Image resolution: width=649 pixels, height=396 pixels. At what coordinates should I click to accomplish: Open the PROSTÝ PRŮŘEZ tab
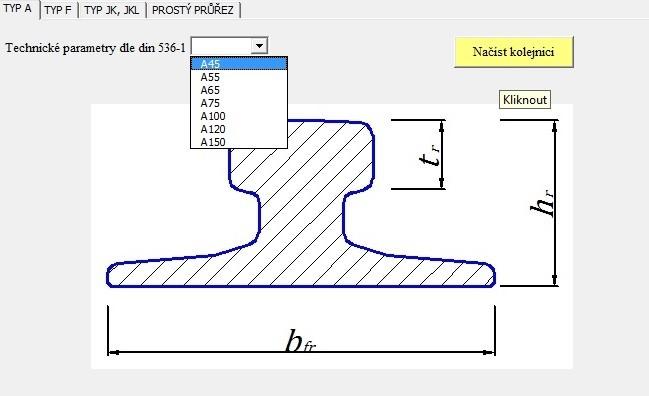click(x=193, y=10)
